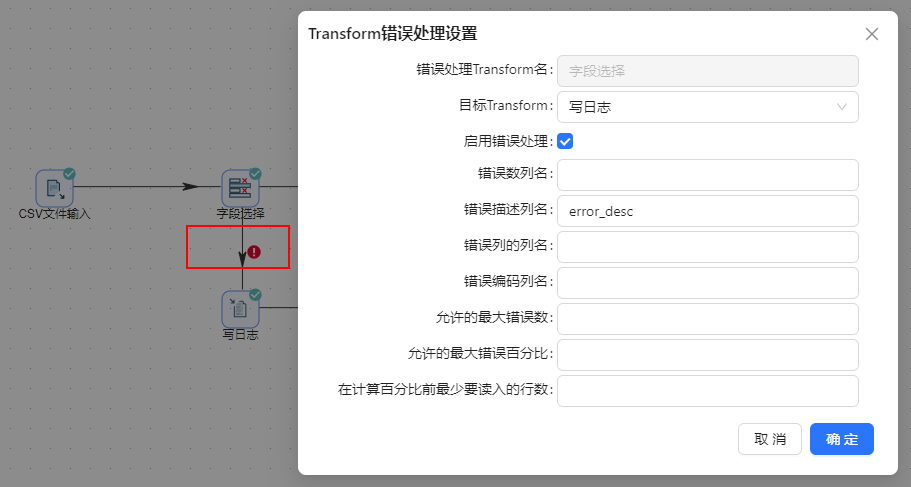This screenshot has width=911, height=487.
Task: Click the green check badge on CSV文件输入
Action: (x=69, y=174)
